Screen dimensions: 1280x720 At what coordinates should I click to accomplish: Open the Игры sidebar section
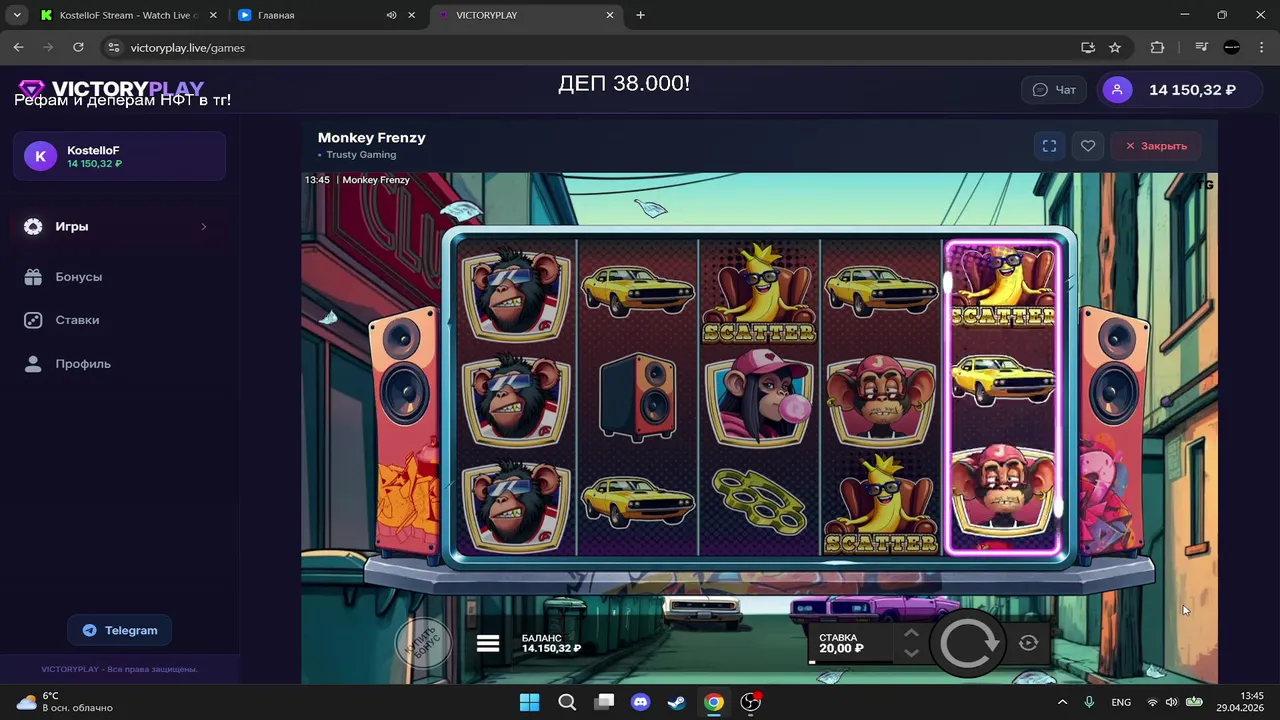[119, 227]
